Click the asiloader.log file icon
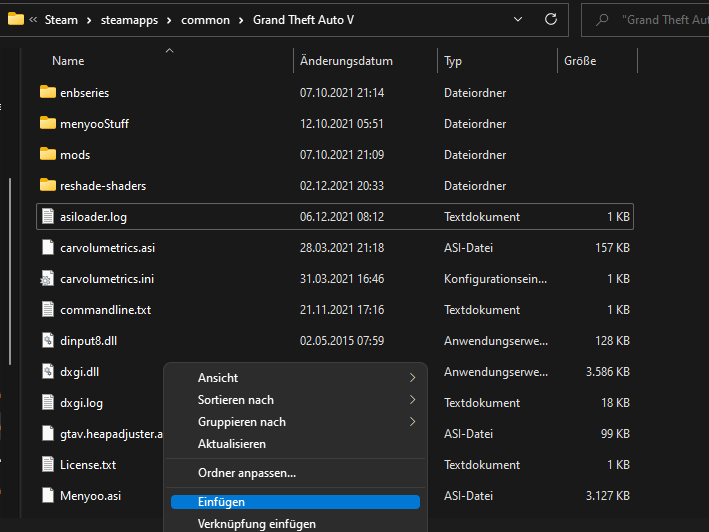Image resolution: width=709 pixels, height=532 pixels. (x=48, y=217)
